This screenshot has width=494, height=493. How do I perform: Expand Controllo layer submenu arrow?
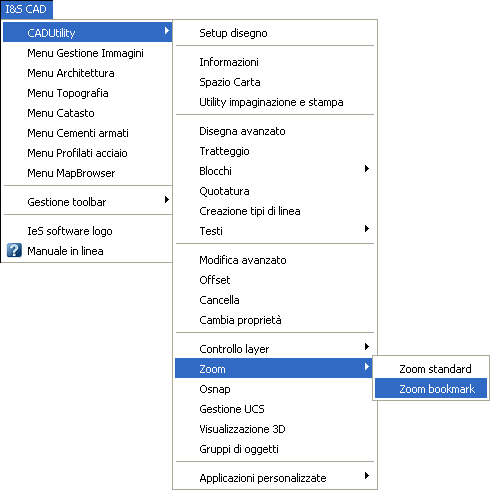pyautogui.click(x=367, y=346)
